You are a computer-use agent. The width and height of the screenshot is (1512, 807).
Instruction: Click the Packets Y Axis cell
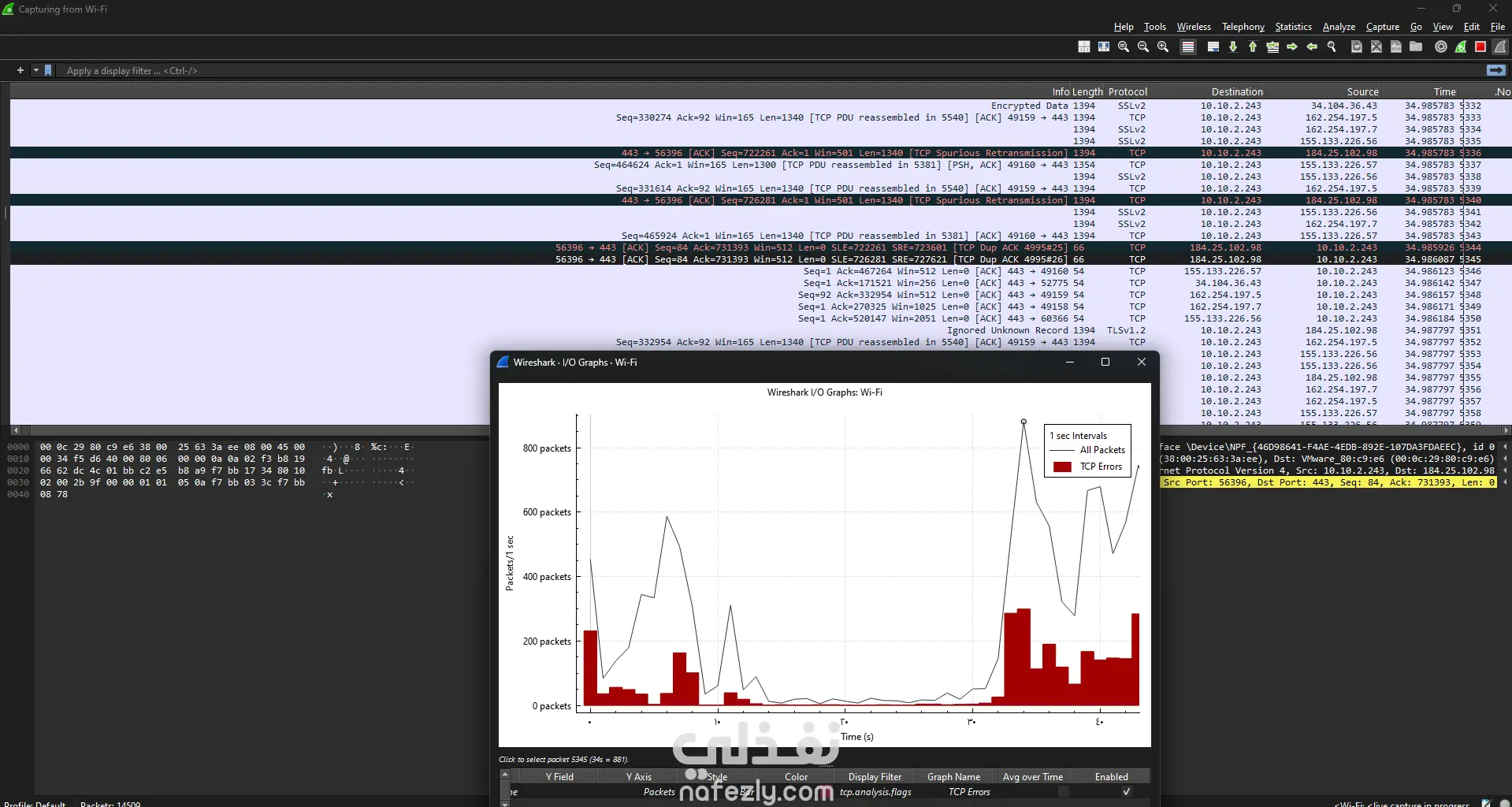(640, 792)
